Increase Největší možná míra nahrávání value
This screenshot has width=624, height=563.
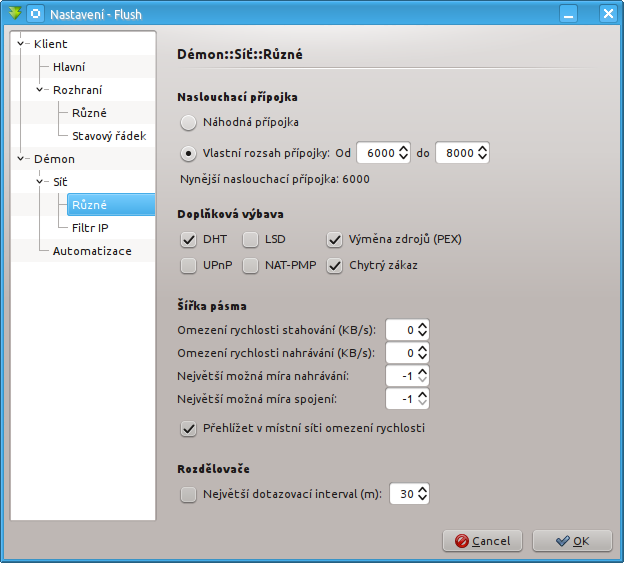coord(423,371)
